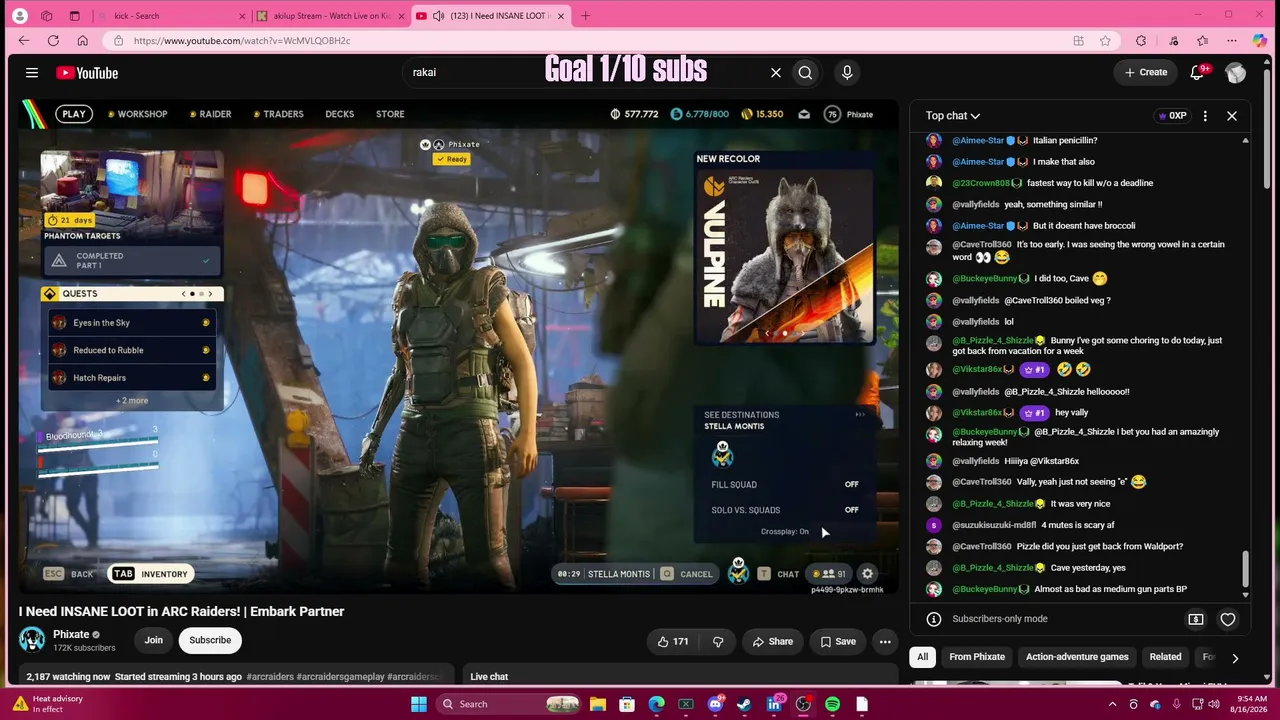1280x720 pixels.
Task: Toggle the Crossplay setting
Action: click(785, 532)
